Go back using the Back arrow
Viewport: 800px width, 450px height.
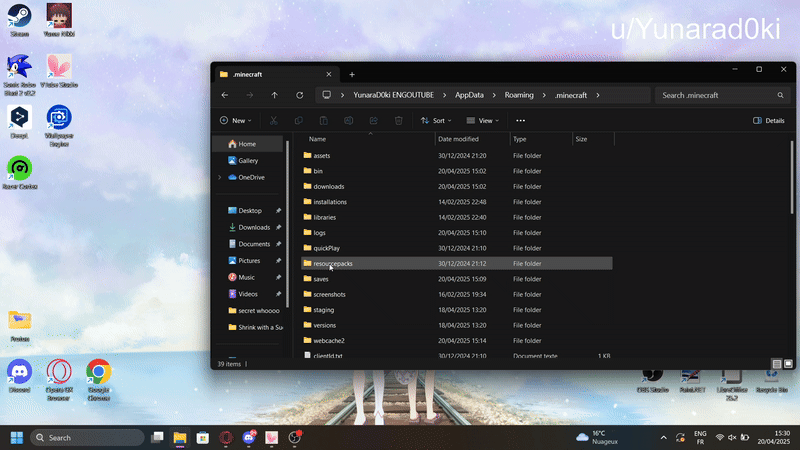point(225,95)
